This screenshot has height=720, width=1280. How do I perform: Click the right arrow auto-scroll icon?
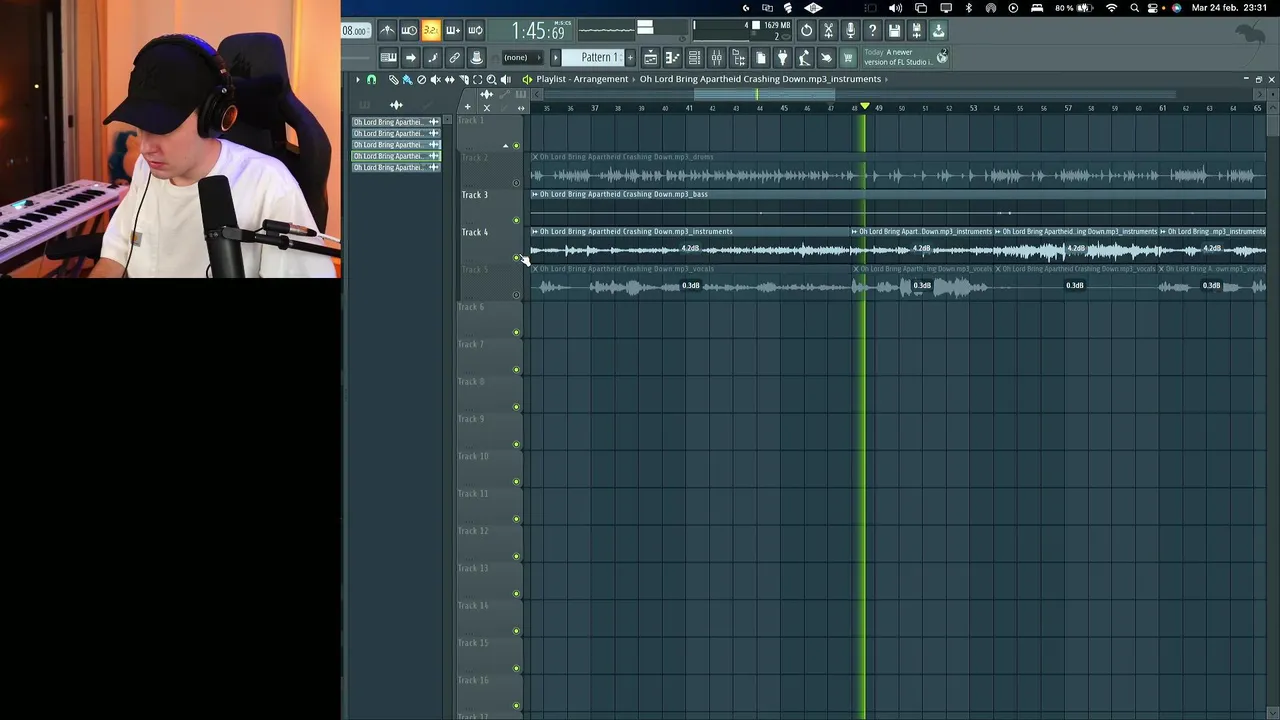[410, 58]
